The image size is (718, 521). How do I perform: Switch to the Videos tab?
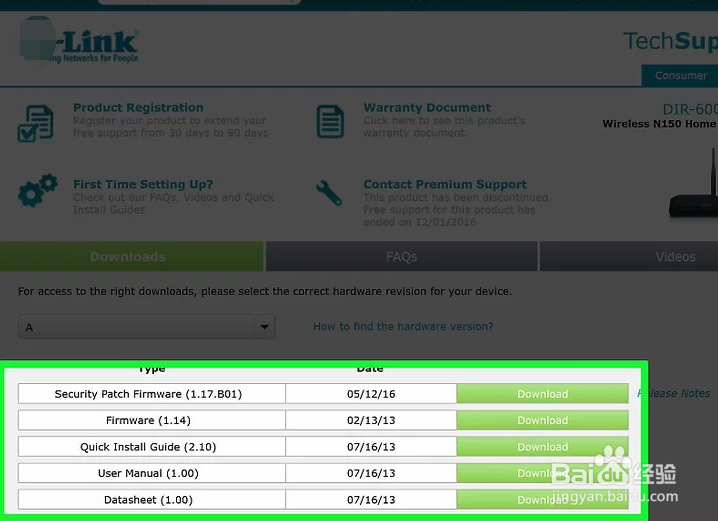coord(675,256)
